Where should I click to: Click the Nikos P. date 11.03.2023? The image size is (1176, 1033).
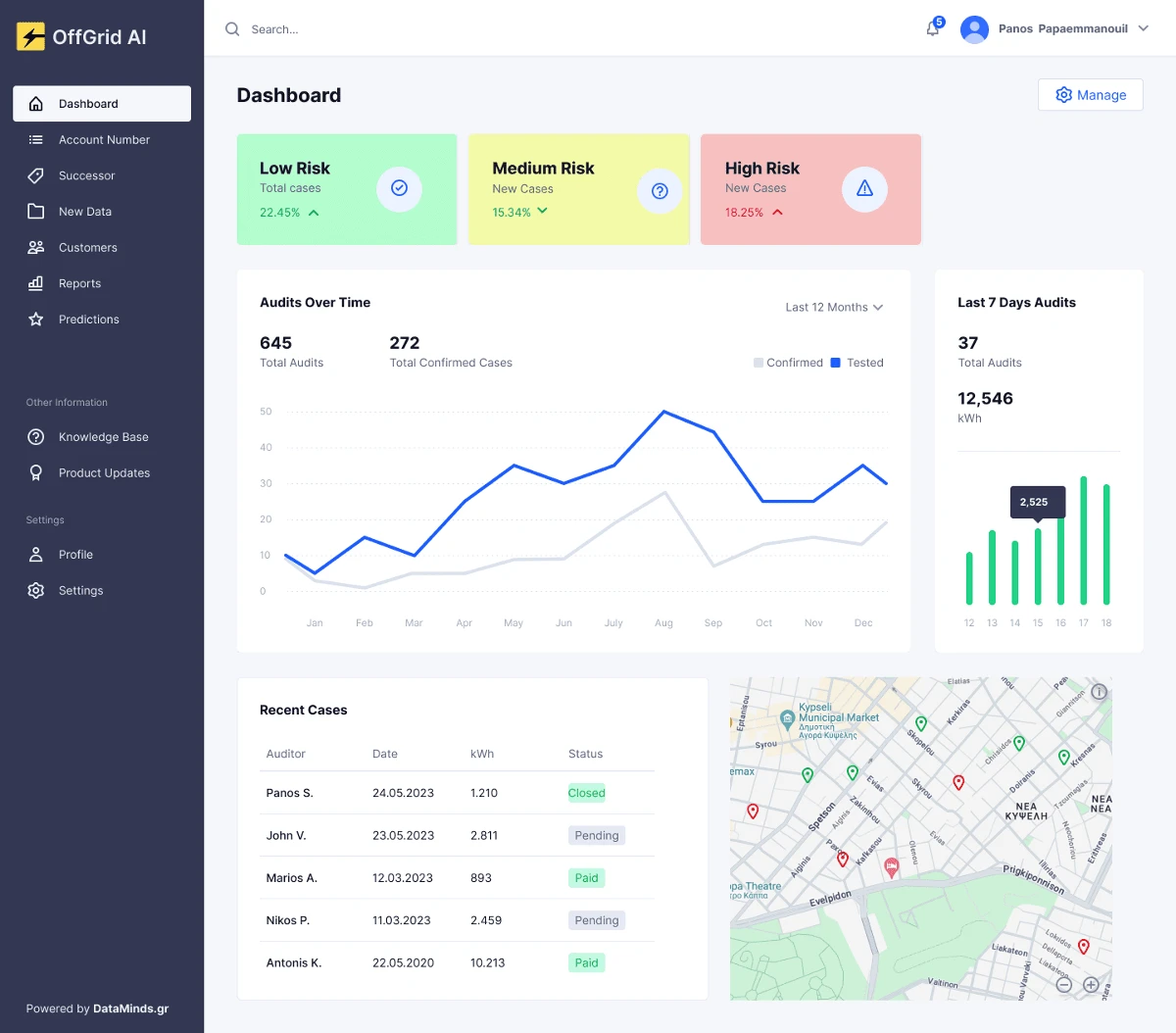[402, 920]
